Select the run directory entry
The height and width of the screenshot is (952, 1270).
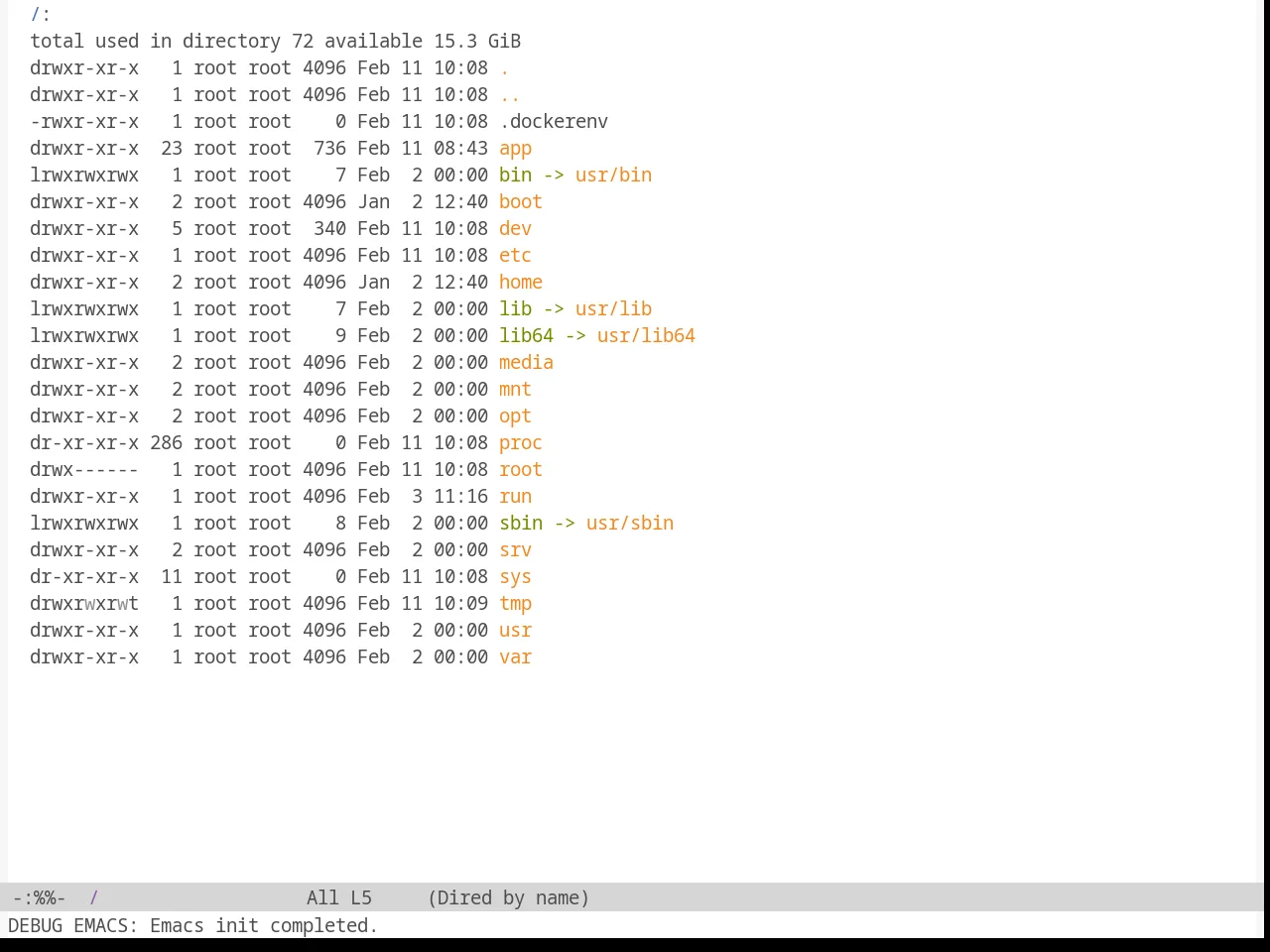coord(515,497)
